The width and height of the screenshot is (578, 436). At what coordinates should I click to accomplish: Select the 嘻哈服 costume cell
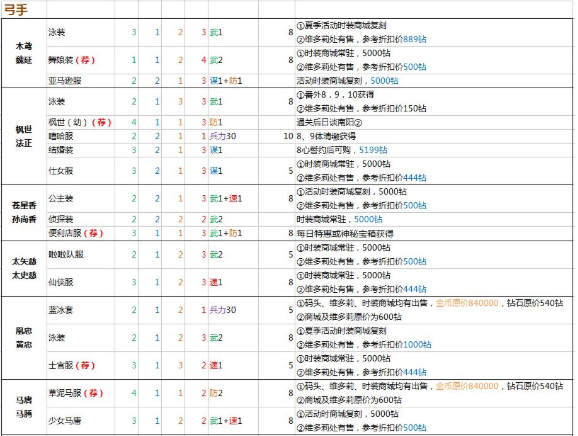(x=80, y=136)
